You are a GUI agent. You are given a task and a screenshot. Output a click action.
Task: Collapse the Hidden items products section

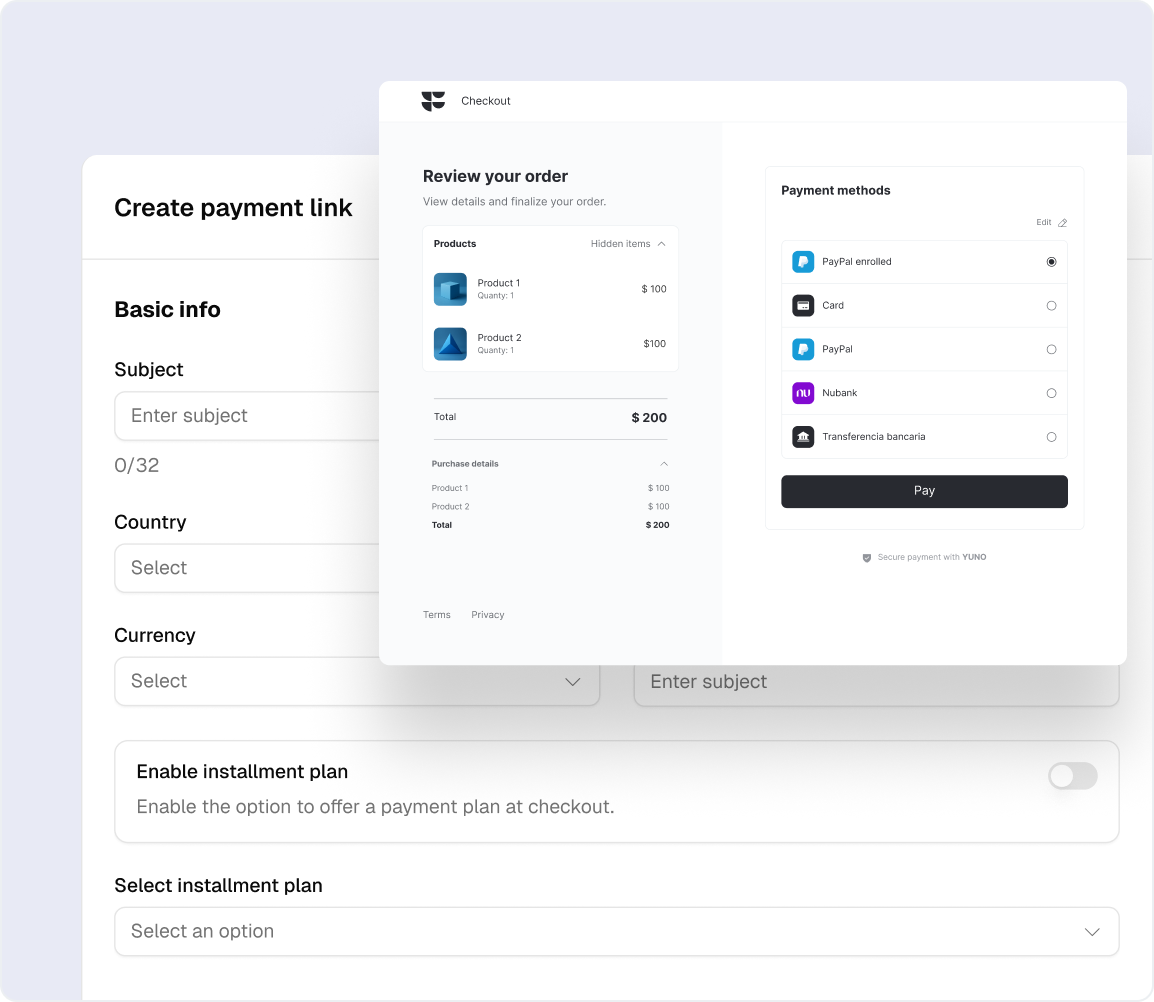661,244
